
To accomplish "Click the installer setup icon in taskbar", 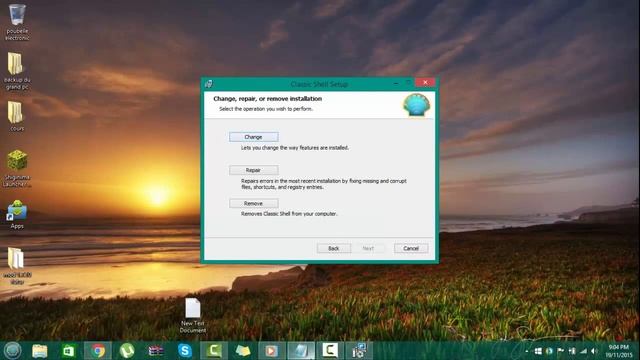I will pos(359,351).
